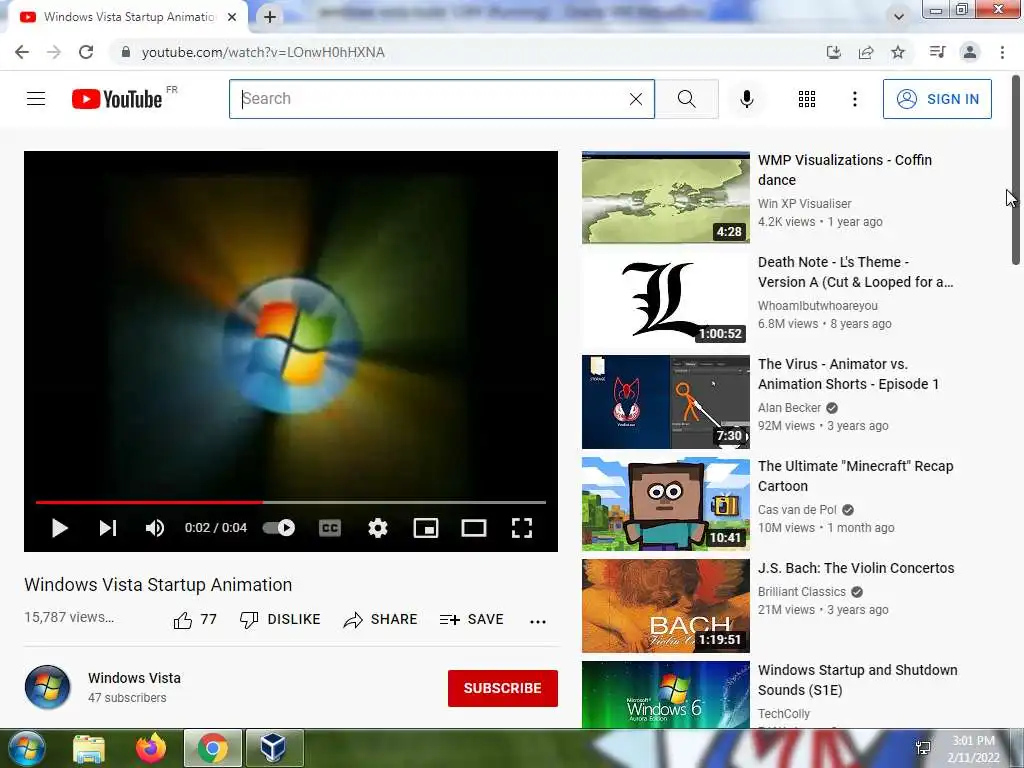Click Whoamlbutwhoareyou channel name
Image resolution: width=1024 pixels, height=768 pixels.
[x=818, y=306]
